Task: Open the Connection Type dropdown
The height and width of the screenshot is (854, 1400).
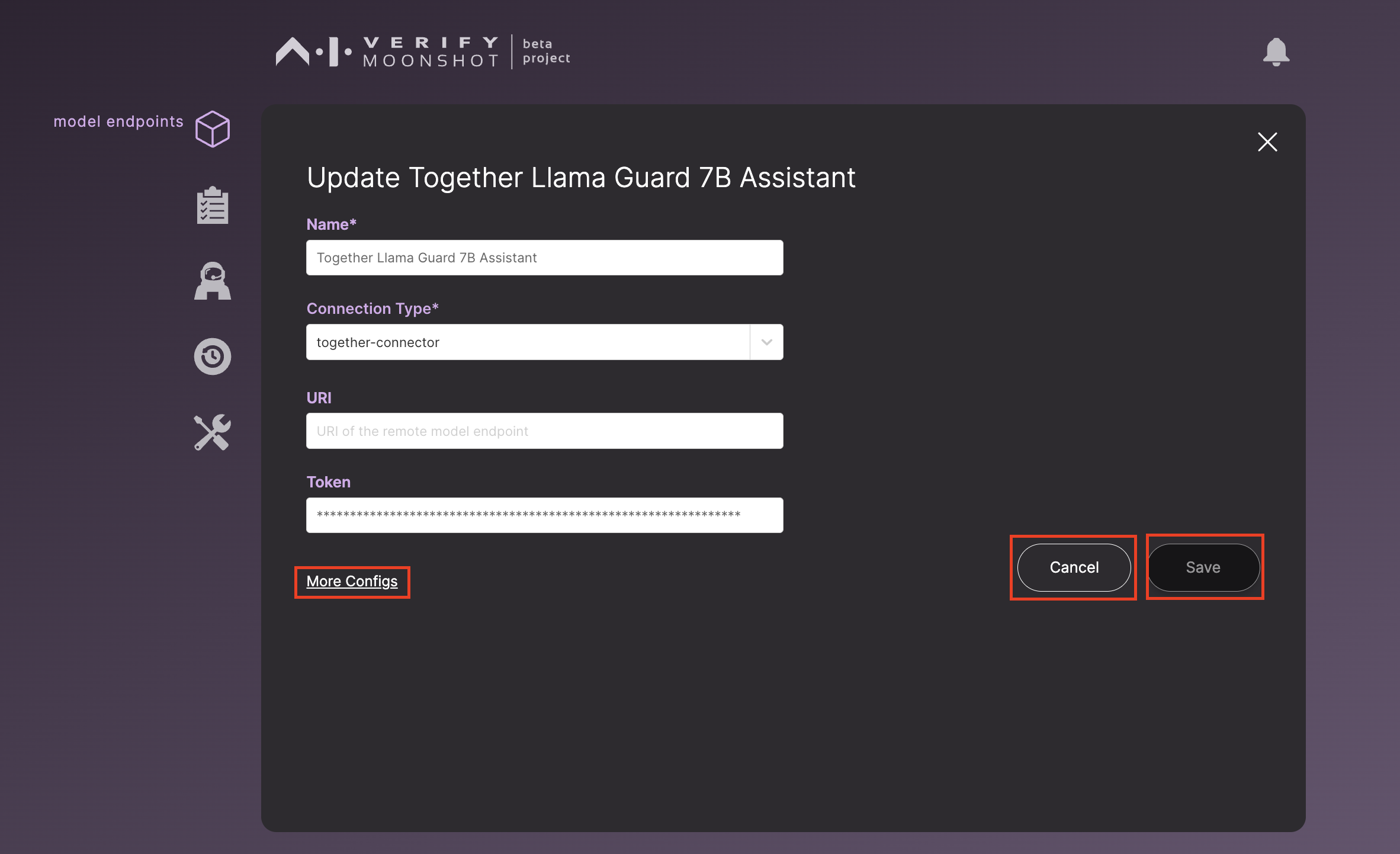Action: click(x=545, y=342)
